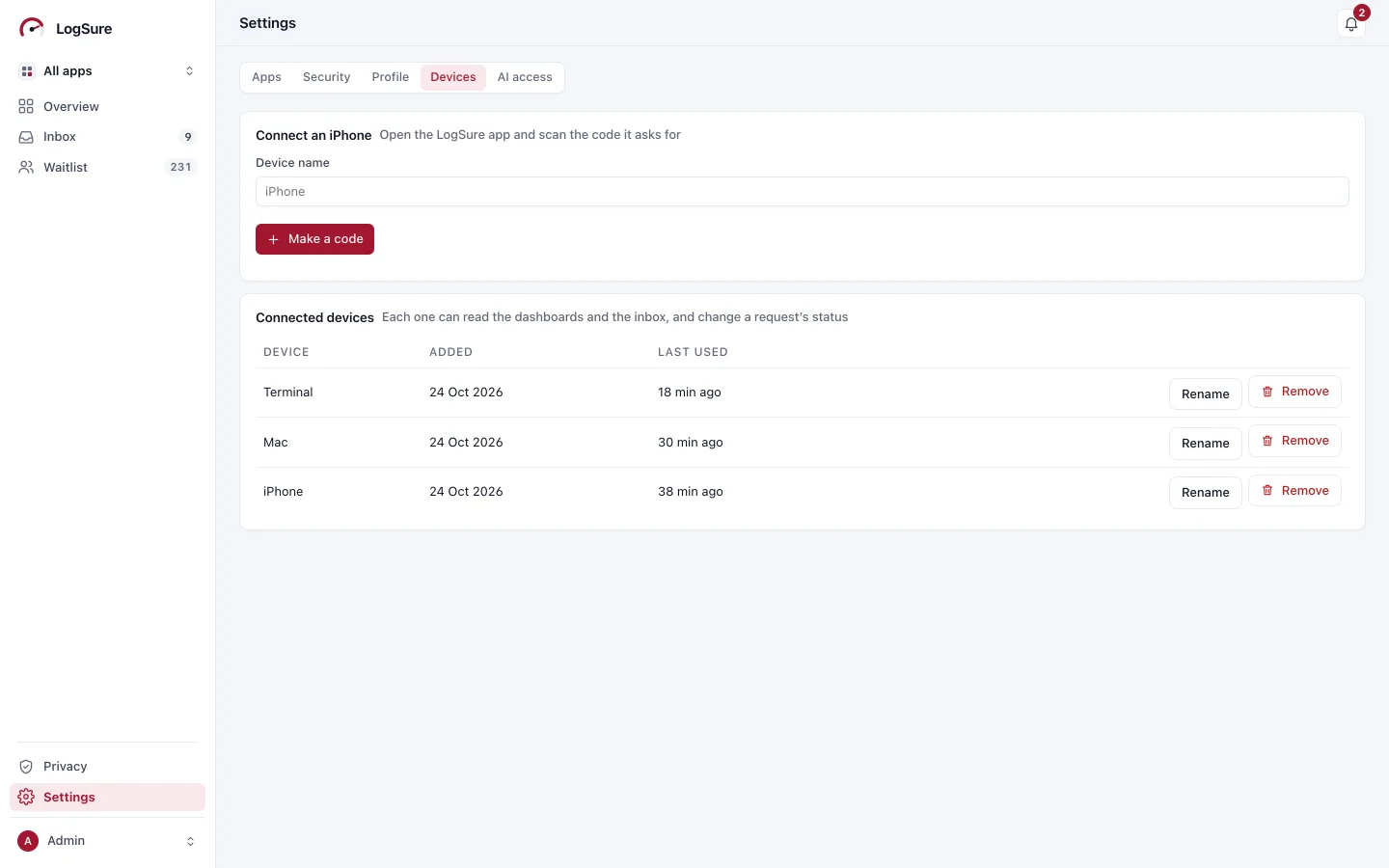Click the '18 min ago' cell

tap(689, 393)
